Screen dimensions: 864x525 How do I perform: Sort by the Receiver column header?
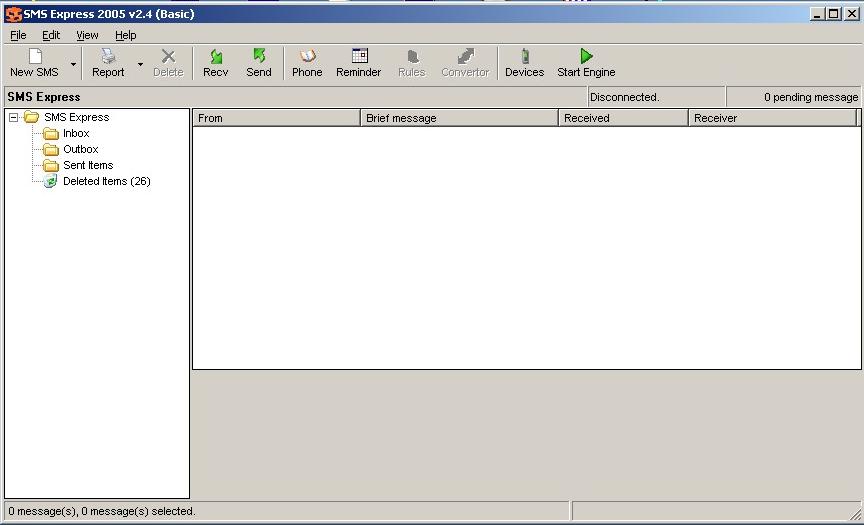(773, 118)
